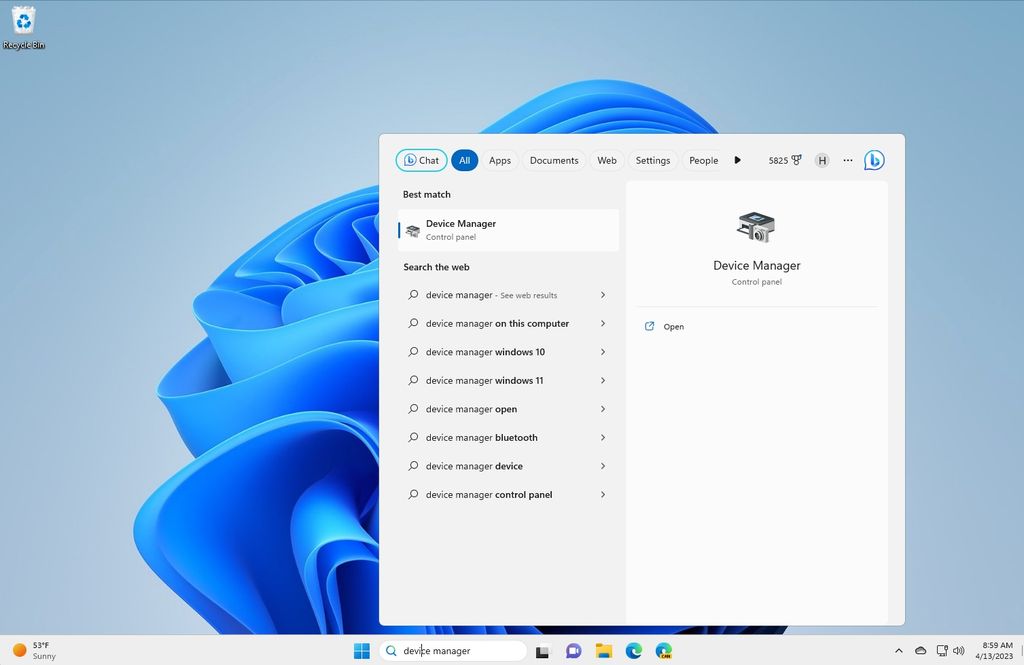Click the sound icon in the system tray
This screenshot has width=1024, height=665.
958,651
